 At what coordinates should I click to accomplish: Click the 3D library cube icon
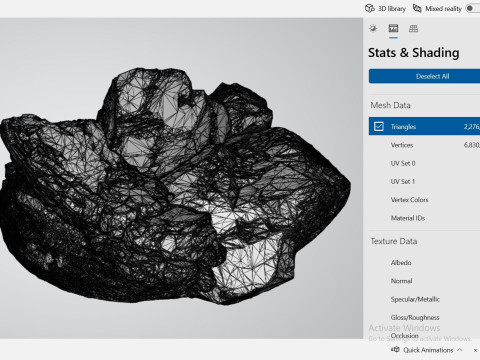370,9
